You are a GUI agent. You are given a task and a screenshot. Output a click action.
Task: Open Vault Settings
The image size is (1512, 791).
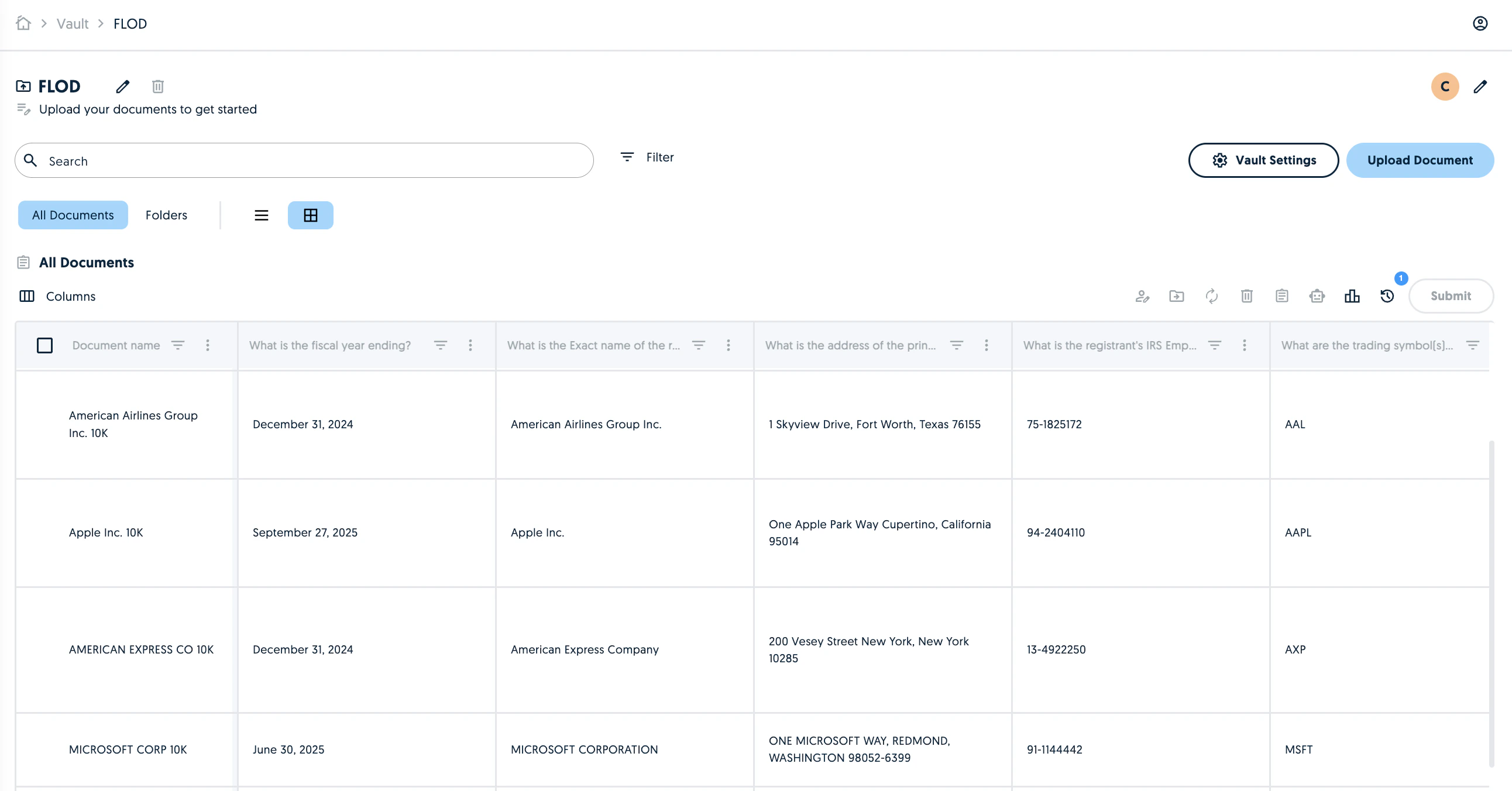1263,160
